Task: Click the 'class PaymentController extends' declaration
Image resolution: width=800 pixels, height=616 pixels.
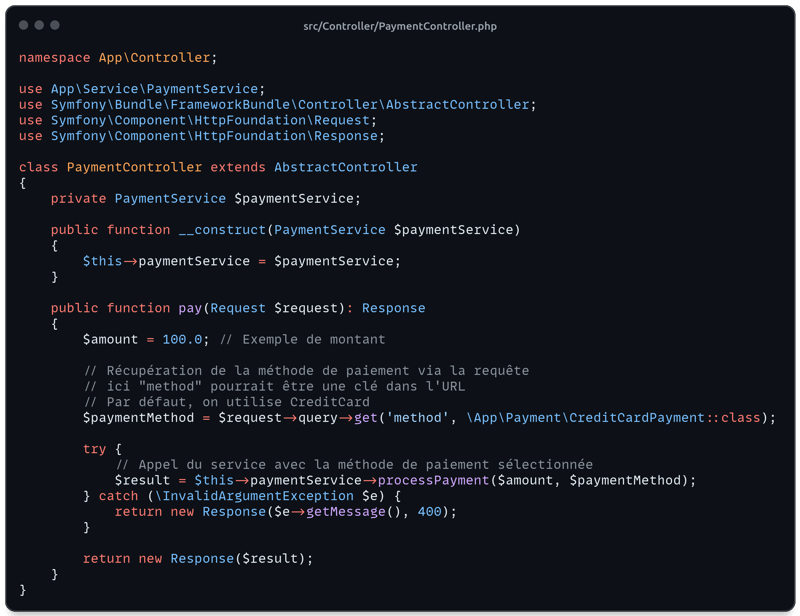Action: point(142,167)
